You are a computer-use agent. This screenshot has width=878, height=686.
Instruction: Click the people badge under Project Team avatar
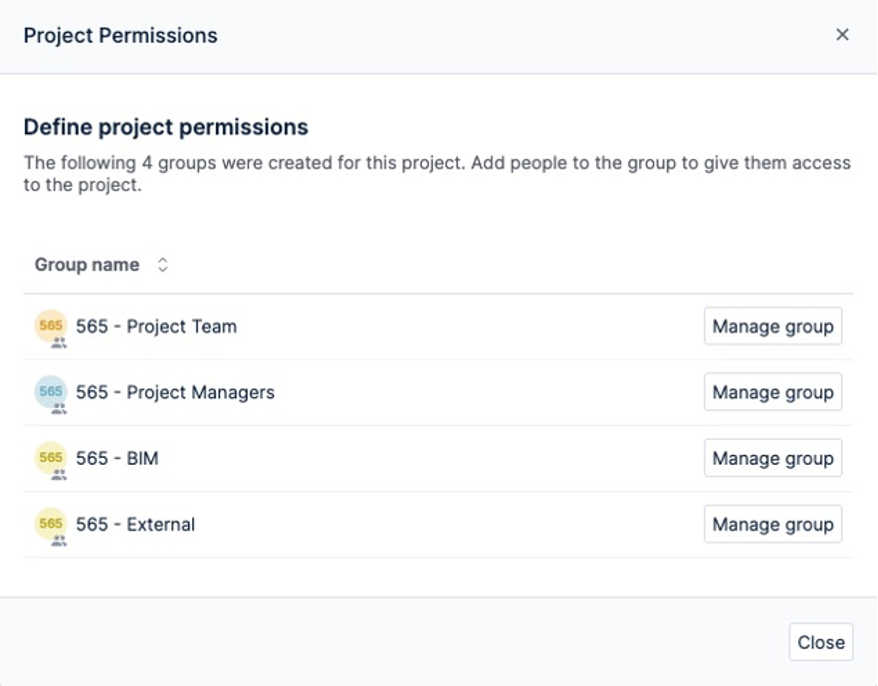click(x=59, y=342)
